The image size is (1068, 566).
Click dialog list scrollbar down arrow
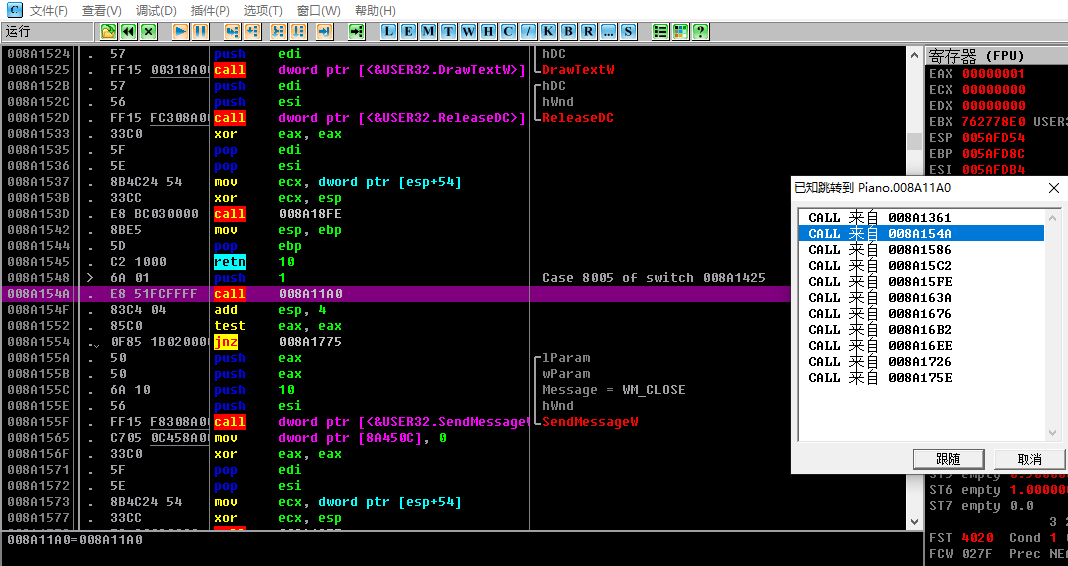[1052, 433]
